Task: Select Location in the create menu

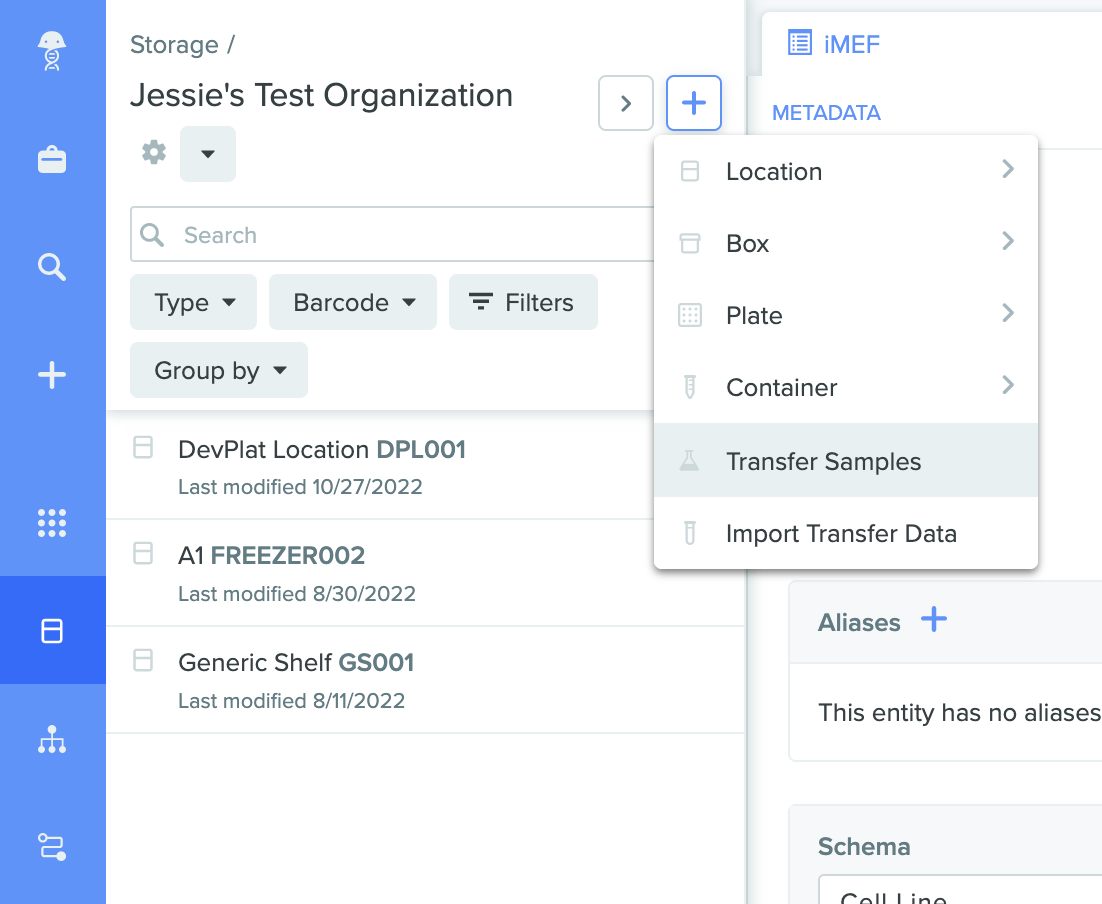Action: 845,172
